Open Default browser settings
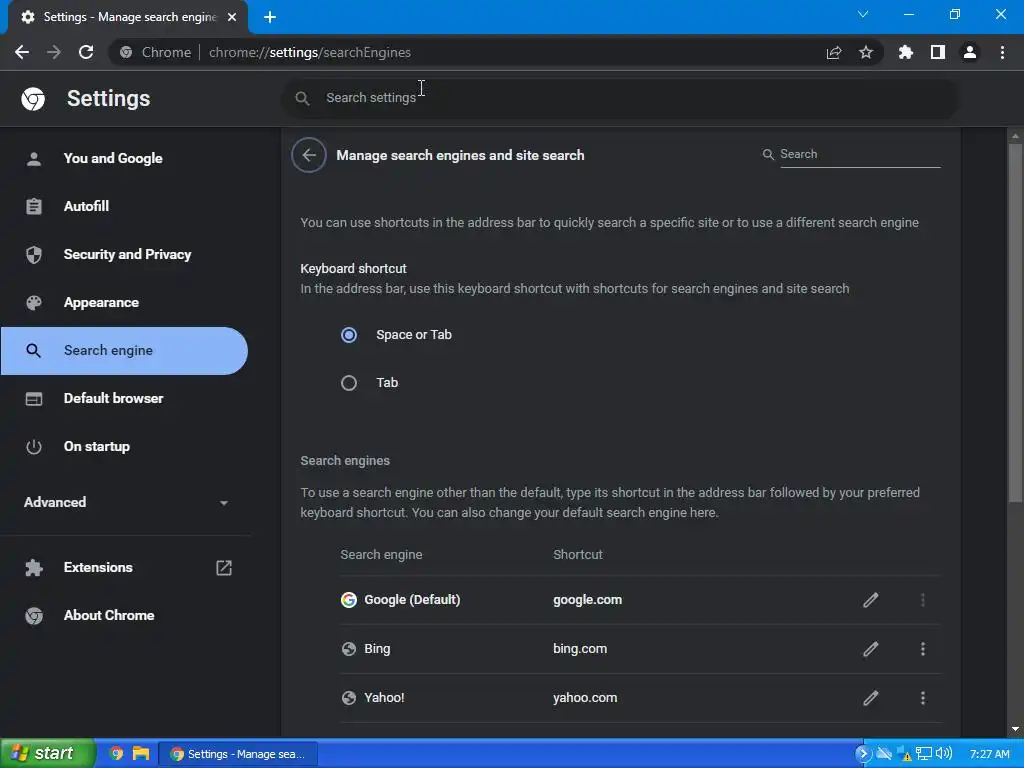The width and height of the screenshot is (1024, 768). tap(124, 398)
